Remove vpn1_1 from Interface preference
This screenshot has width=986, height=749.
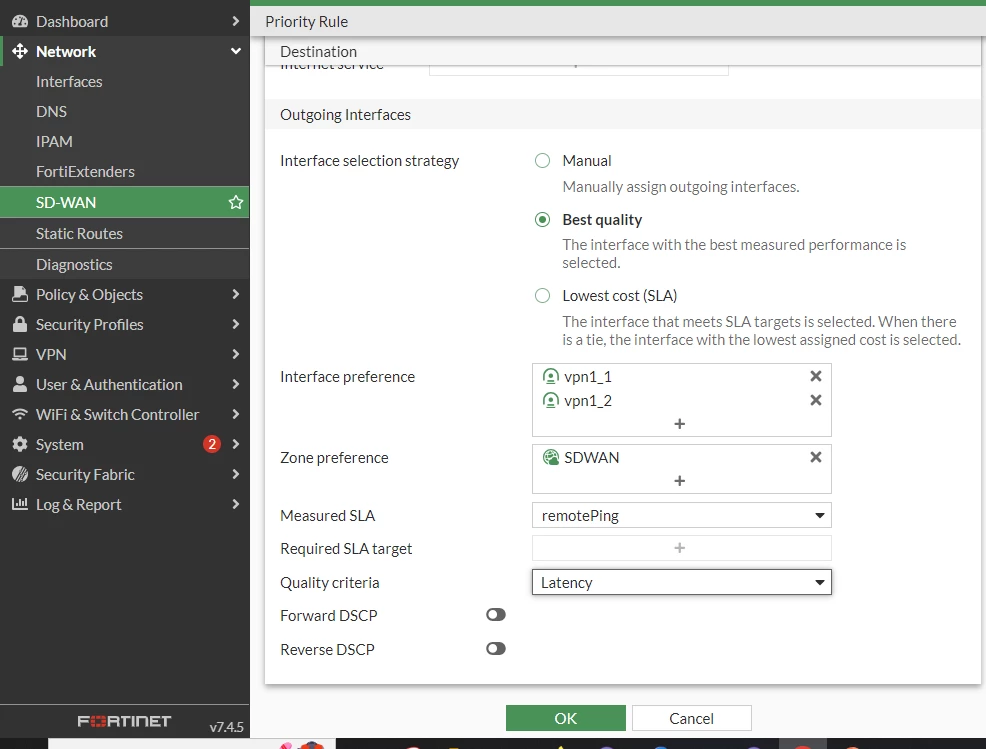point(816,376)
